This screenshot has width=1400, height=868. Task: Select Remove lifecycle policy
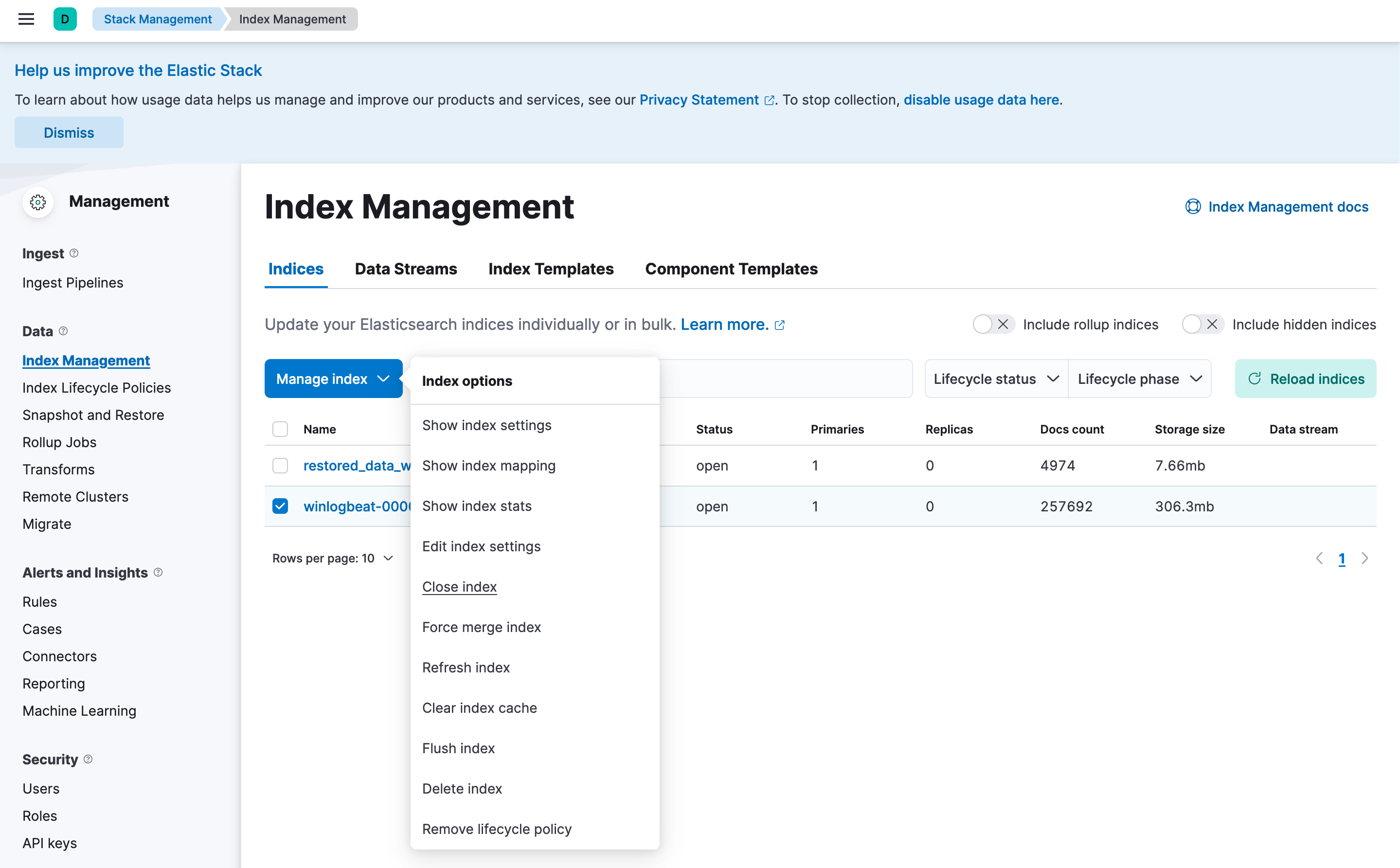point(535,829)
